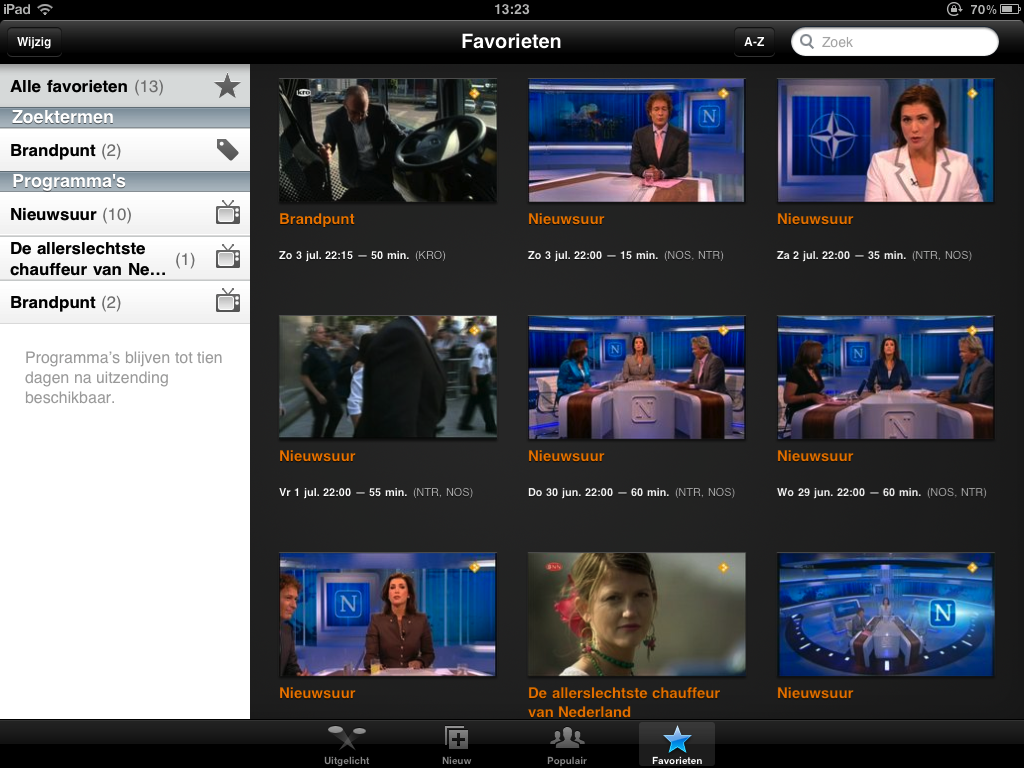Tap the rotation lock icon in status bar
The width and height of the screenshot is (1024, 768).
(x=954, y=9)
